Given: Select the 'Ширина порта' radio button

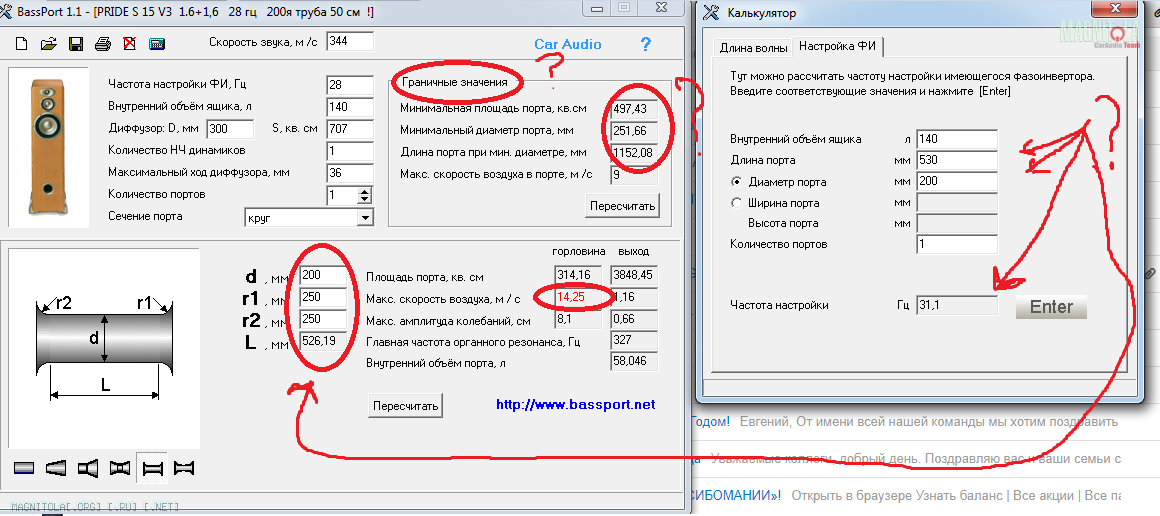Looking at the screenshot, I should [x=737, y=203].
